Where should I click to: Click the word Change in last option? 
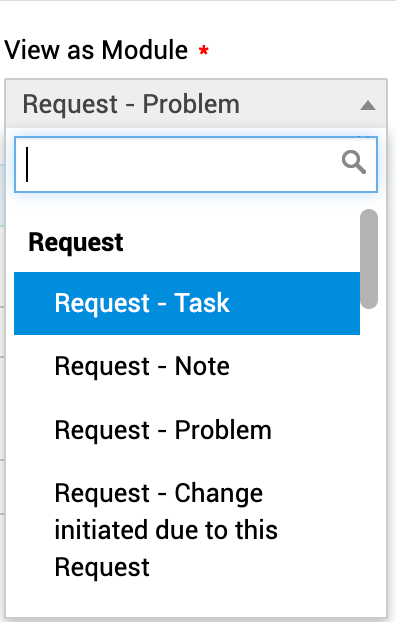click(x=219, y=494)
